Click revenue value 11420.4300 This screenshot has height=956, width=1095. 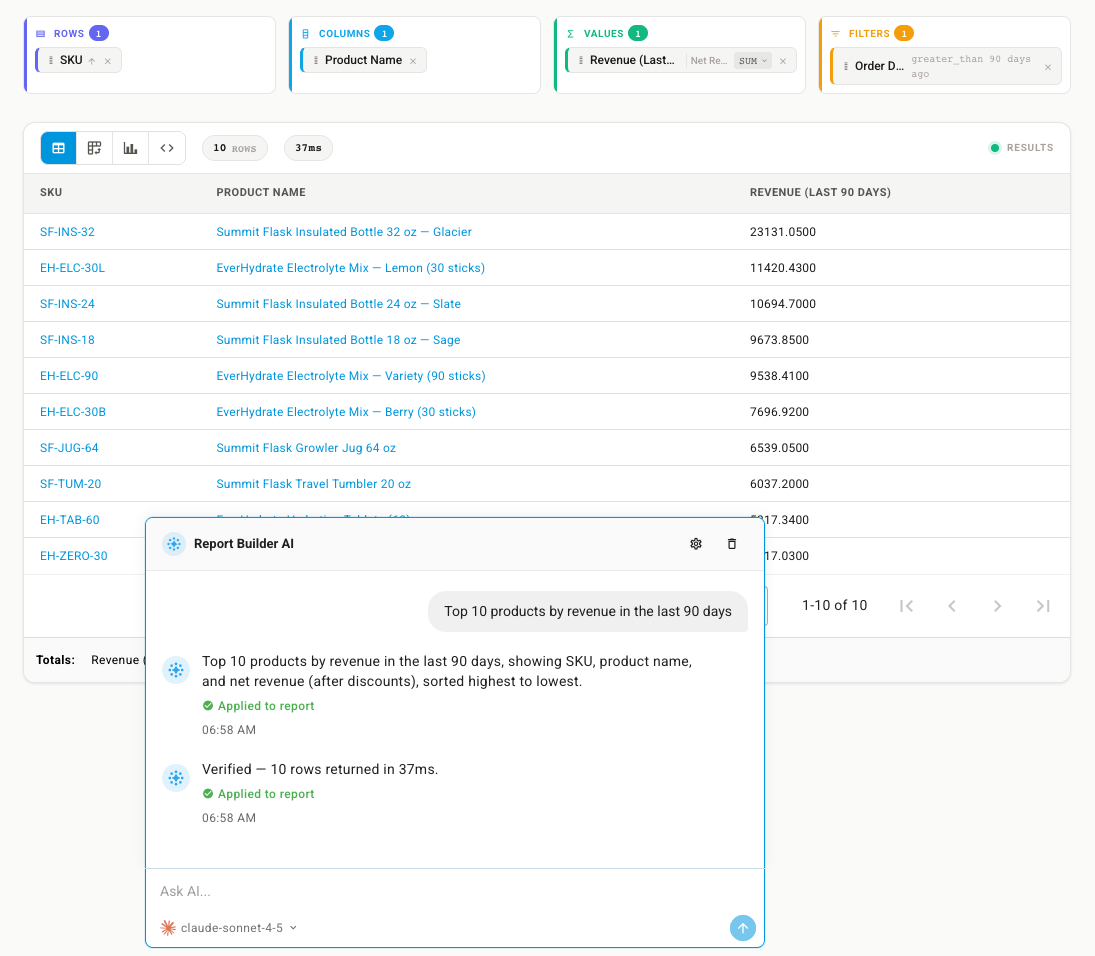783,268
